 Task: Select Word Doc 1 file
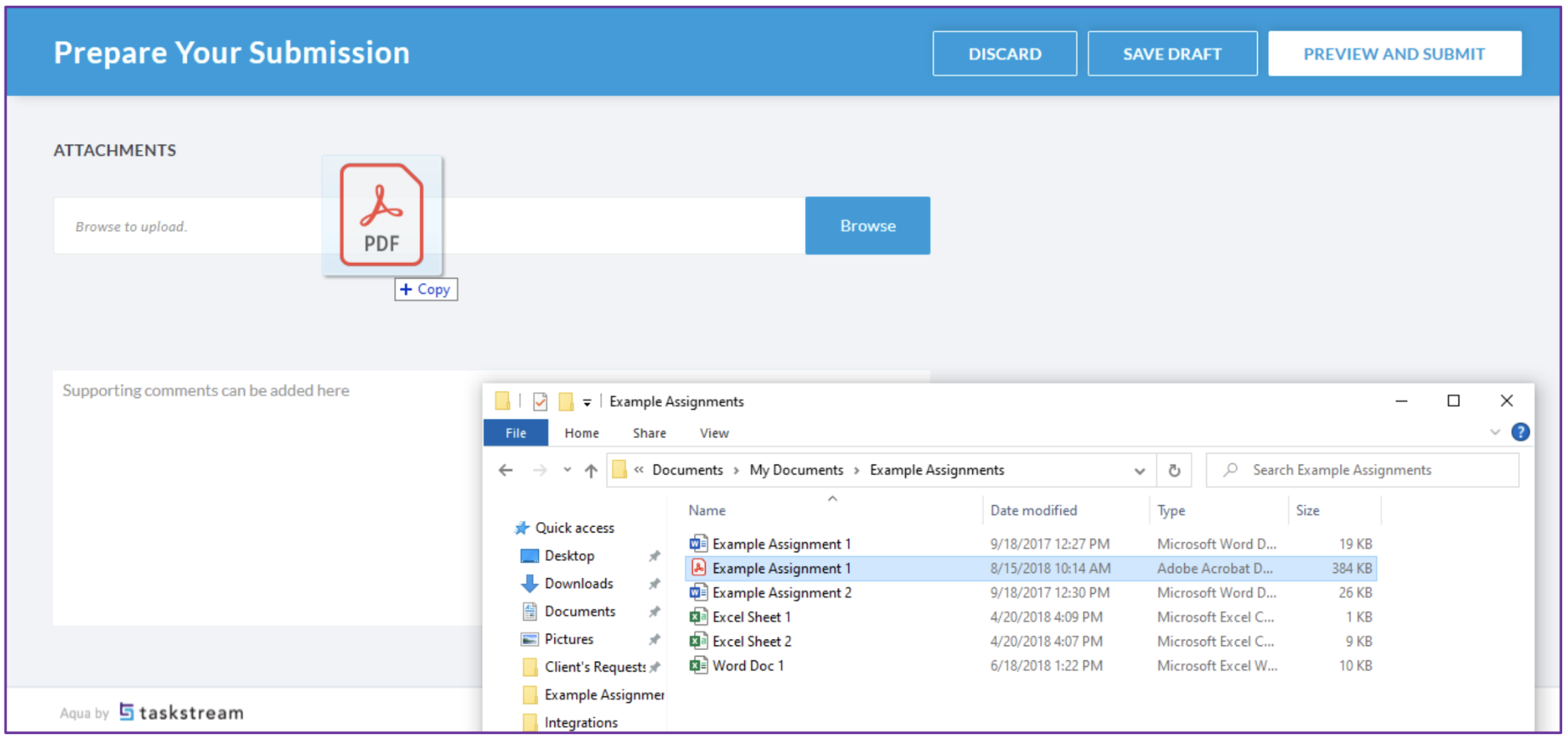click(1031, 666)
